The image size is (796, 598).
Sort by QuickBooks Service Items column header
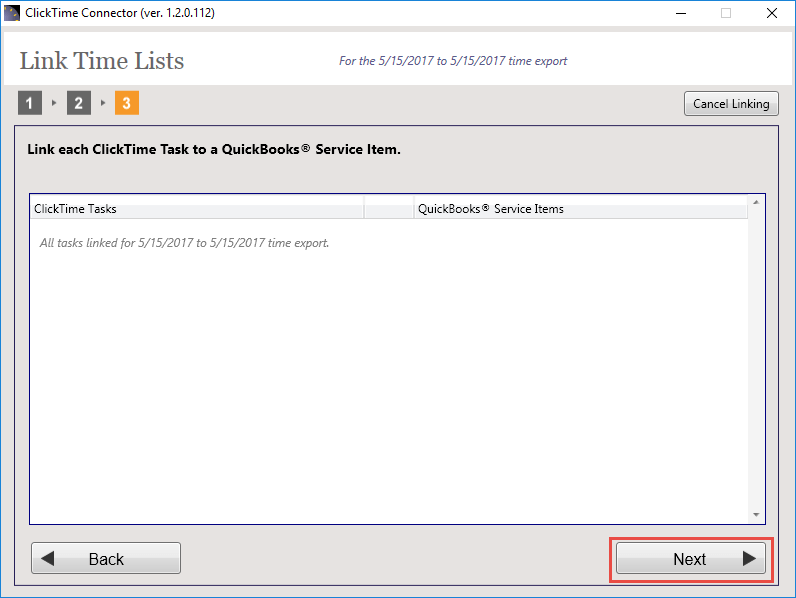tap(580, 209)
